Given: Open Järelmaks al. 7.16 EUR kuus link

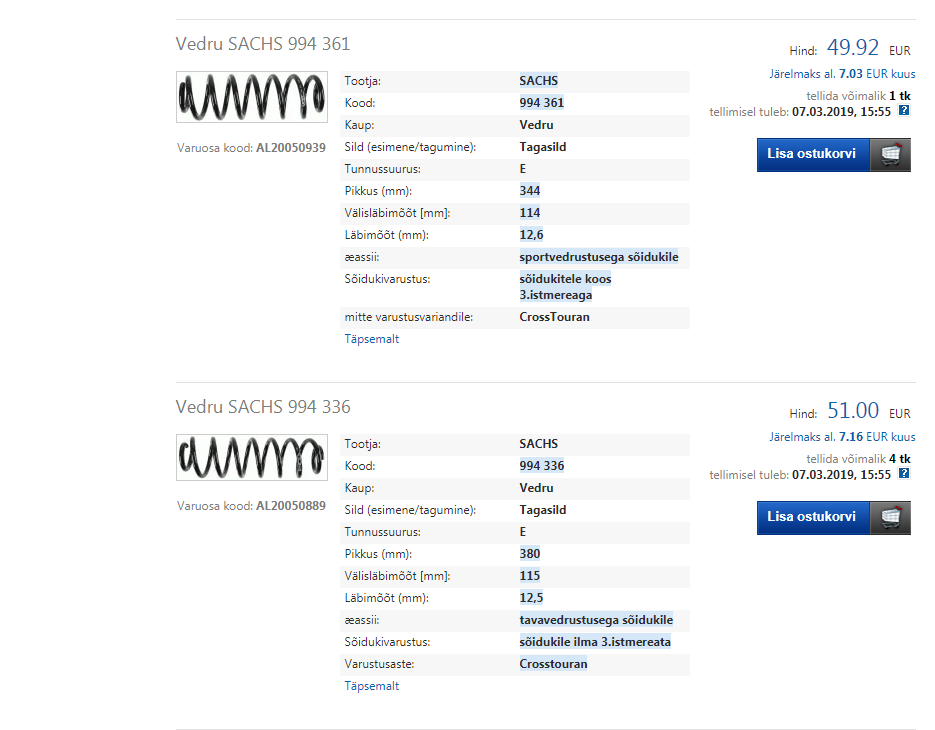Looking at the screenshot, I should coord(842,437).
